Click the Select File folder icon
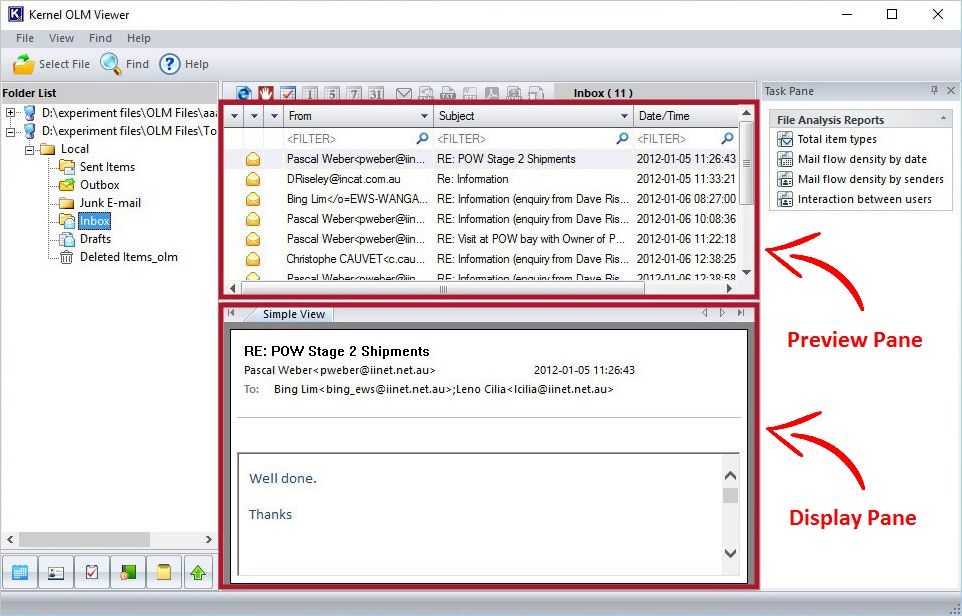This screenshot has height=616, width=962. (24, 64)
